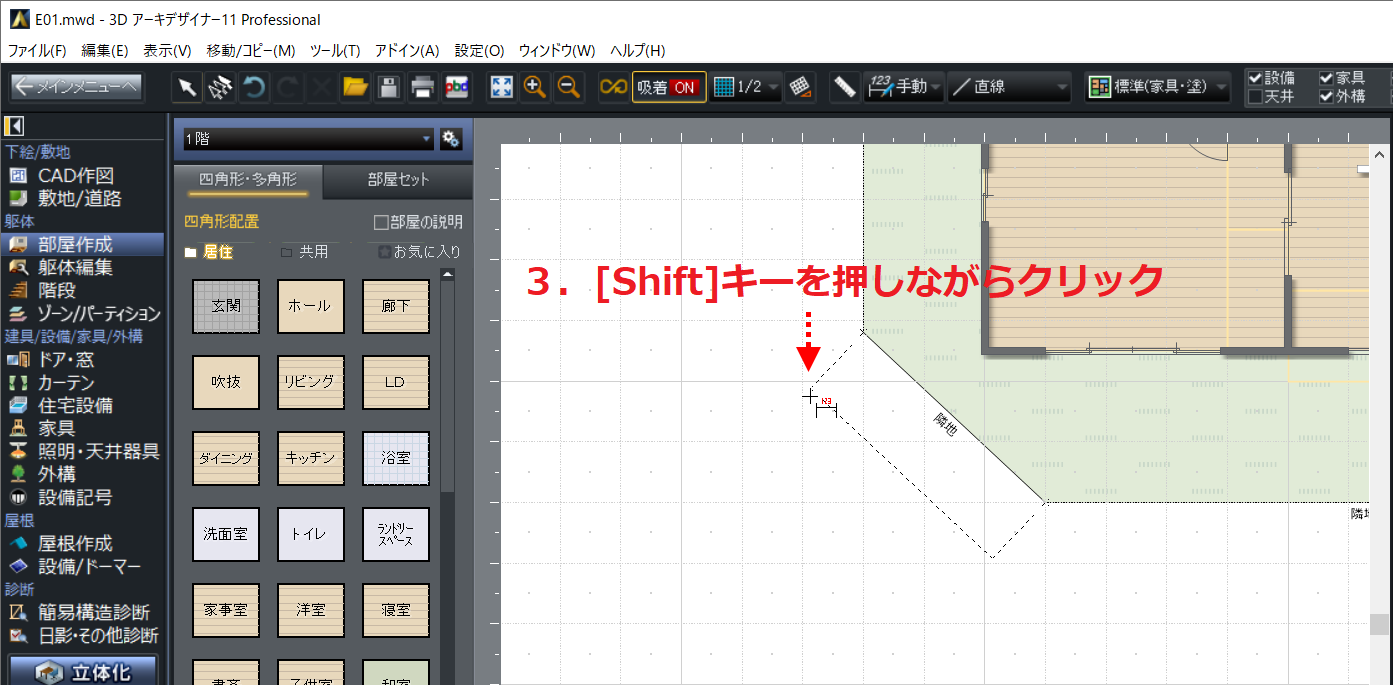Click the fit-to-screen view icon
1393x685 pixels.
[501, 87]
